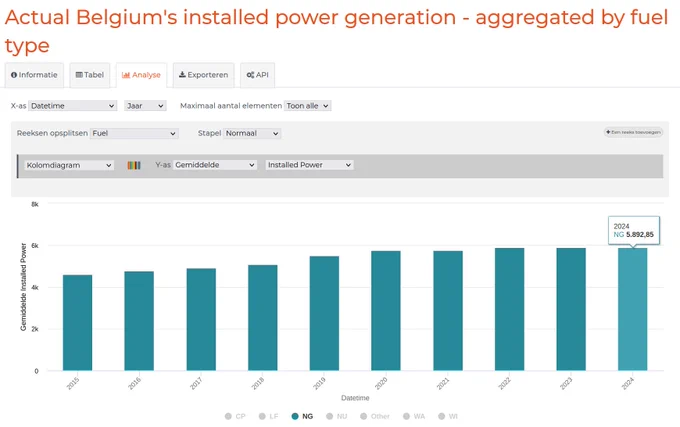680x427 pixels.
Task: Toggle the WI legend series
Action: tap(448, 416)
